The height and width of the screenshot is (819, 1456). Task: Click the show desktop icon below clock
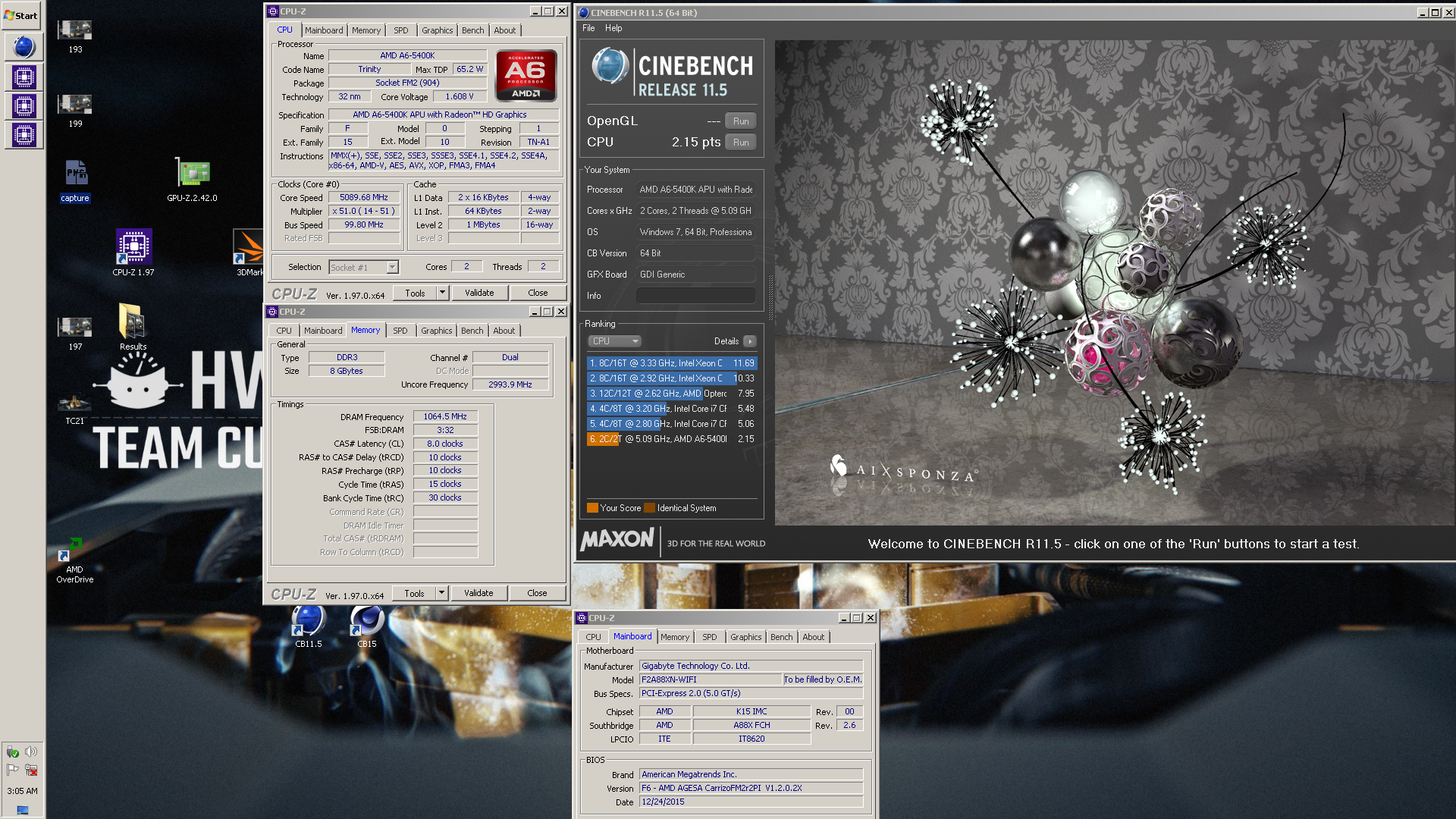coord(23,810)
